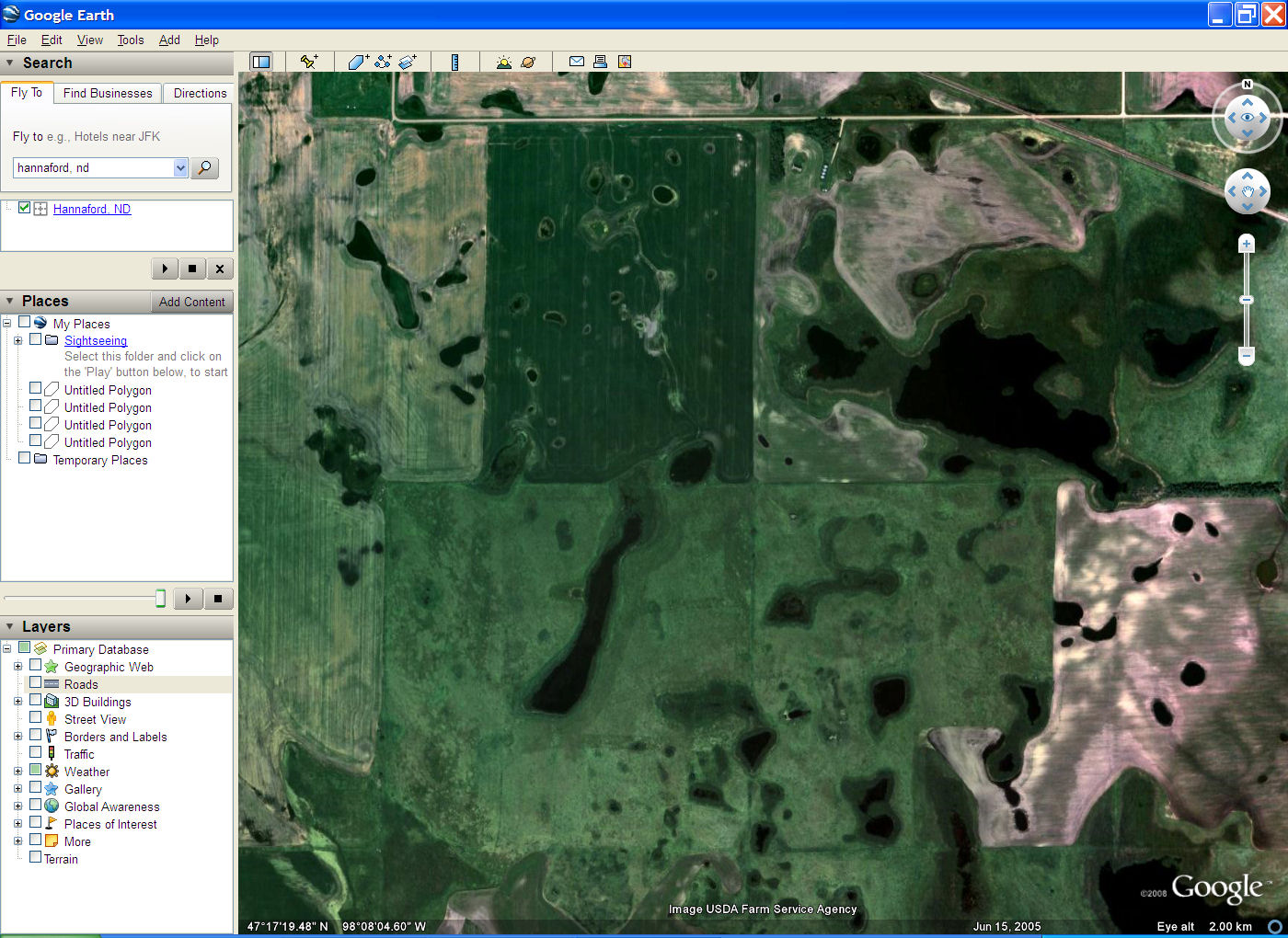Open the Sightseeing link

pyautogui.click(x=96, y=341)
